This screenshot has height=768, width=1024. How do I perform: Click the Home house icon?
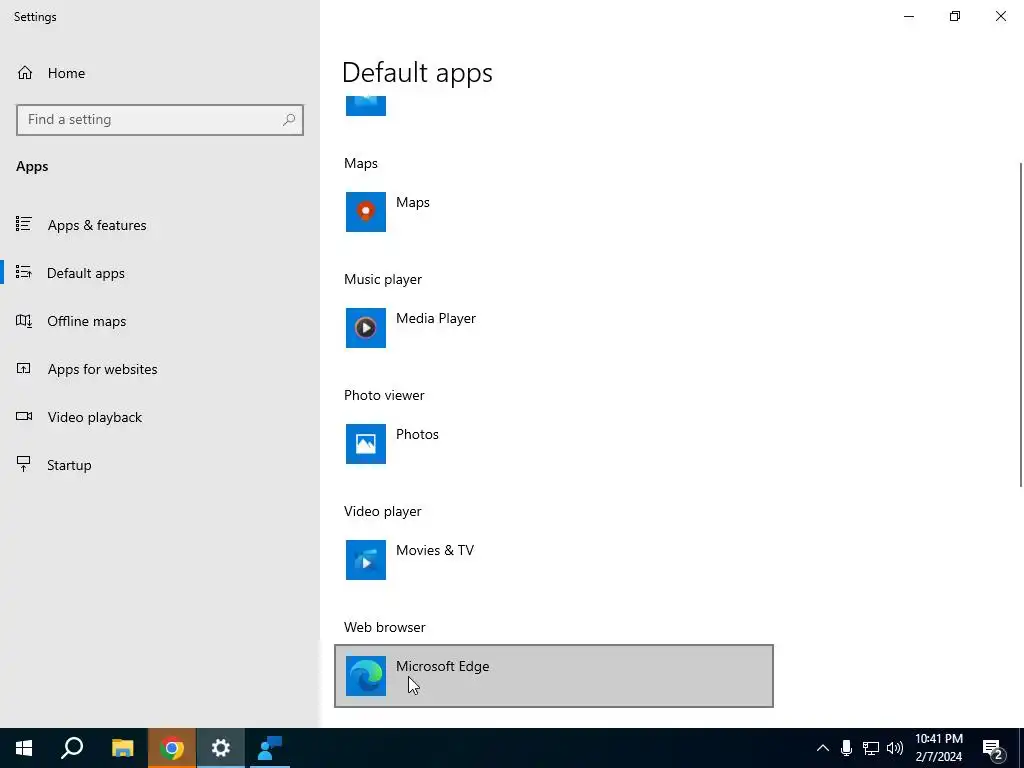click(25, 72)
